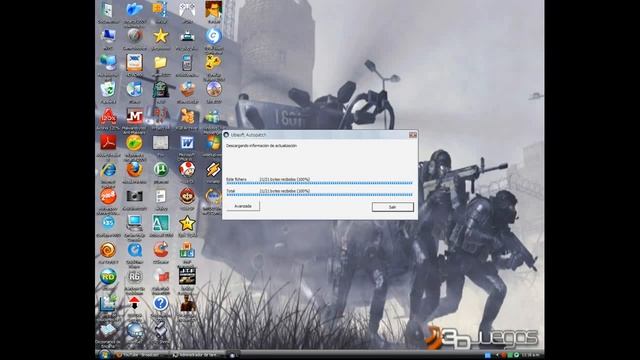Launch Winamp from the lightning bolt icon
Image resolution: width=640 pixels, height=360 pixels.
[x=213, y=169]
